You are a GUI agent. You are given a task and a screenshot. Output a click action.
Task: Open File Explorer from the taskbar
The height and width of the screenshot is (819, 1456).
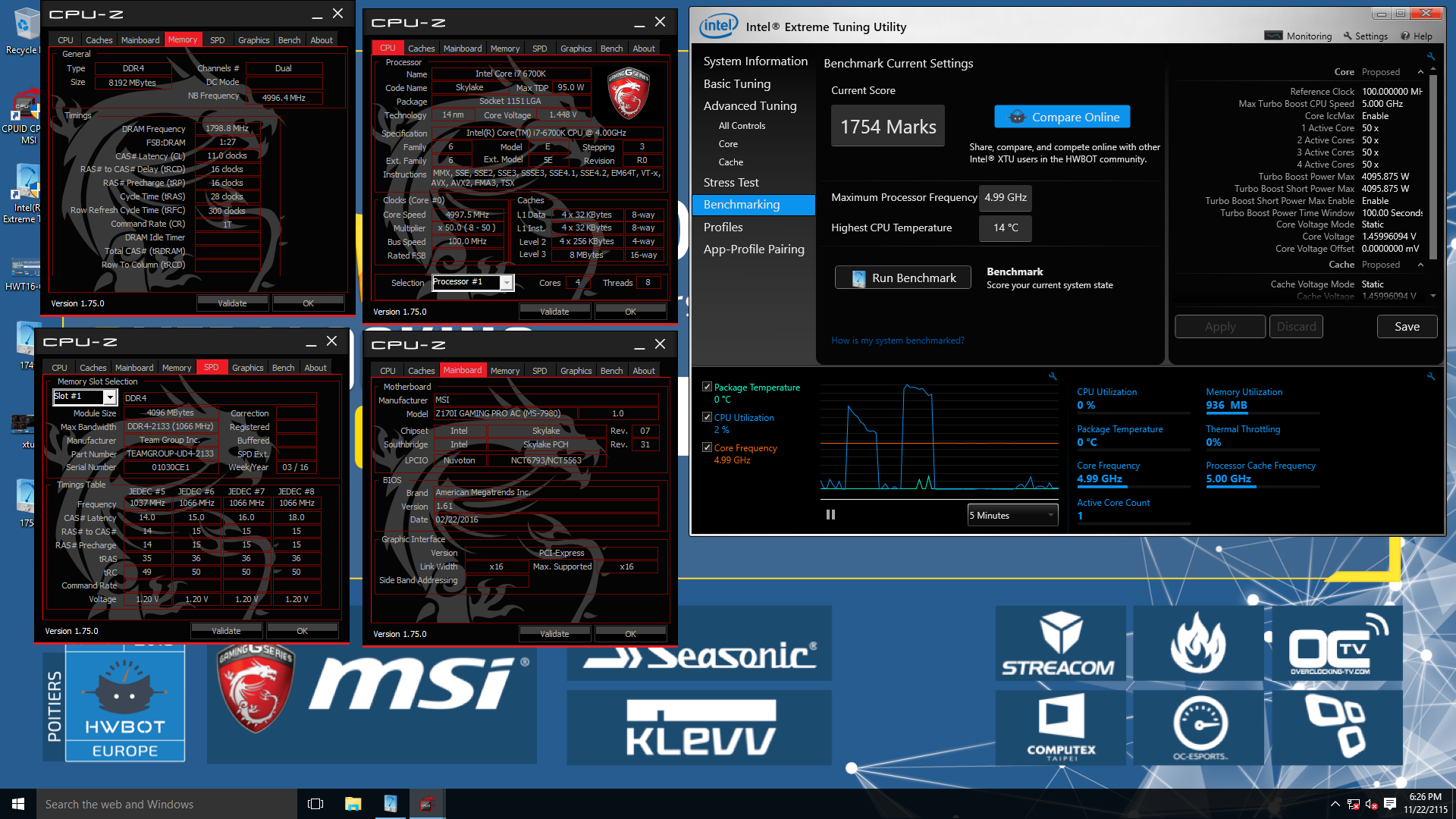(x=353, y=804)
